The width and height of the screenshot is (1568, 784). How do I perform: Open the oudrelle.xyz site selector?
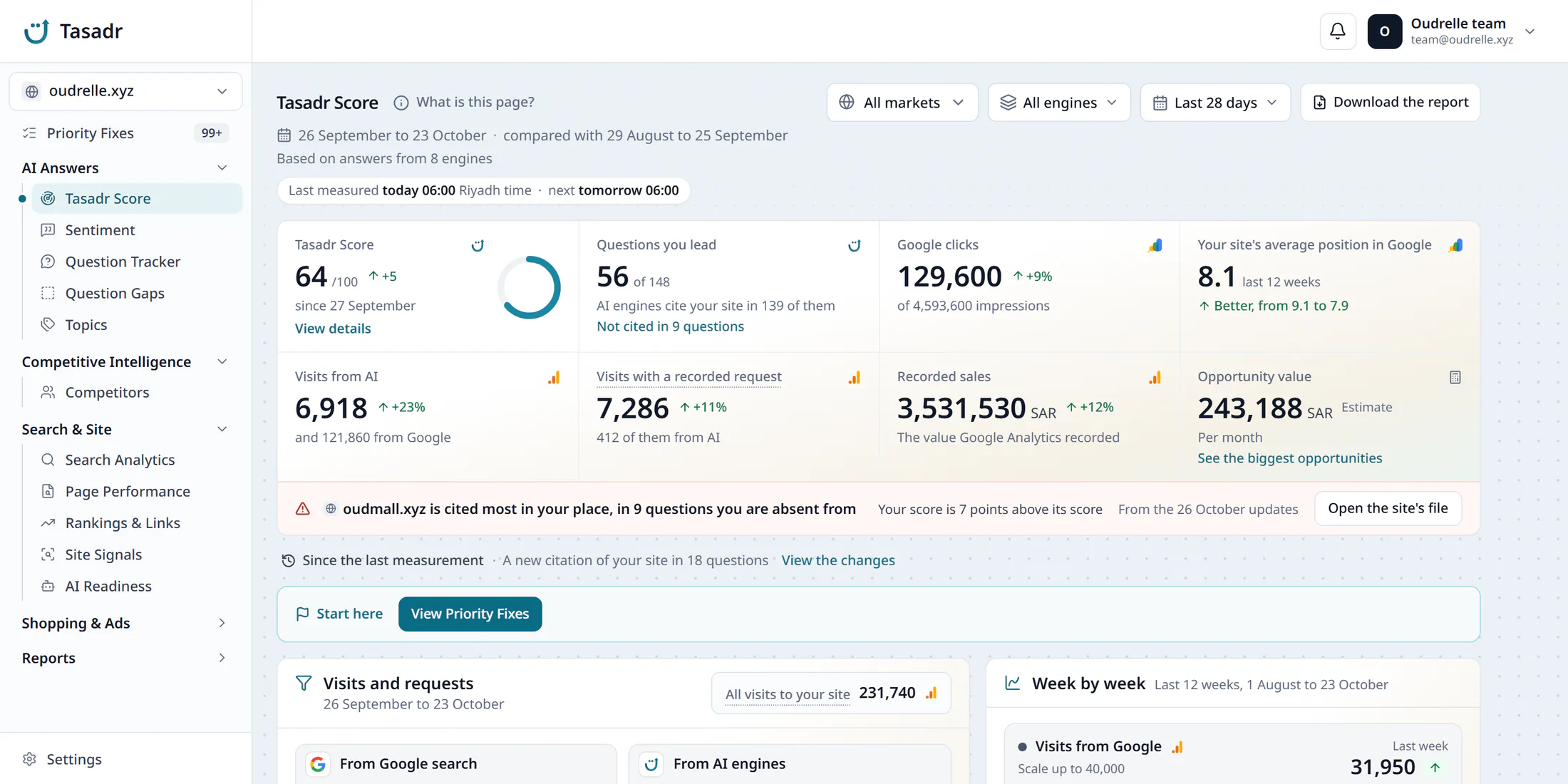pyautogui.click(x=125, y=91)
